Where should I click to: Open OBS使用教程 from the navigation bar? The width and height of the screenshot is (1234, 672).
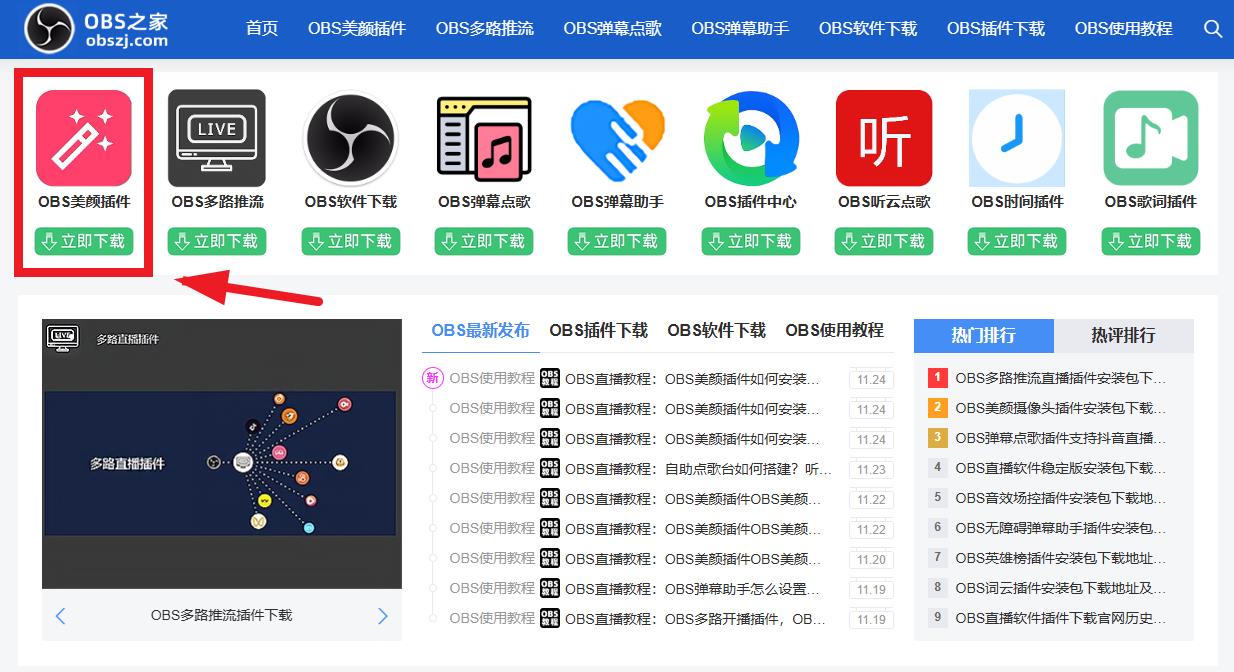pyautogui.click(x=1123, y=29)
